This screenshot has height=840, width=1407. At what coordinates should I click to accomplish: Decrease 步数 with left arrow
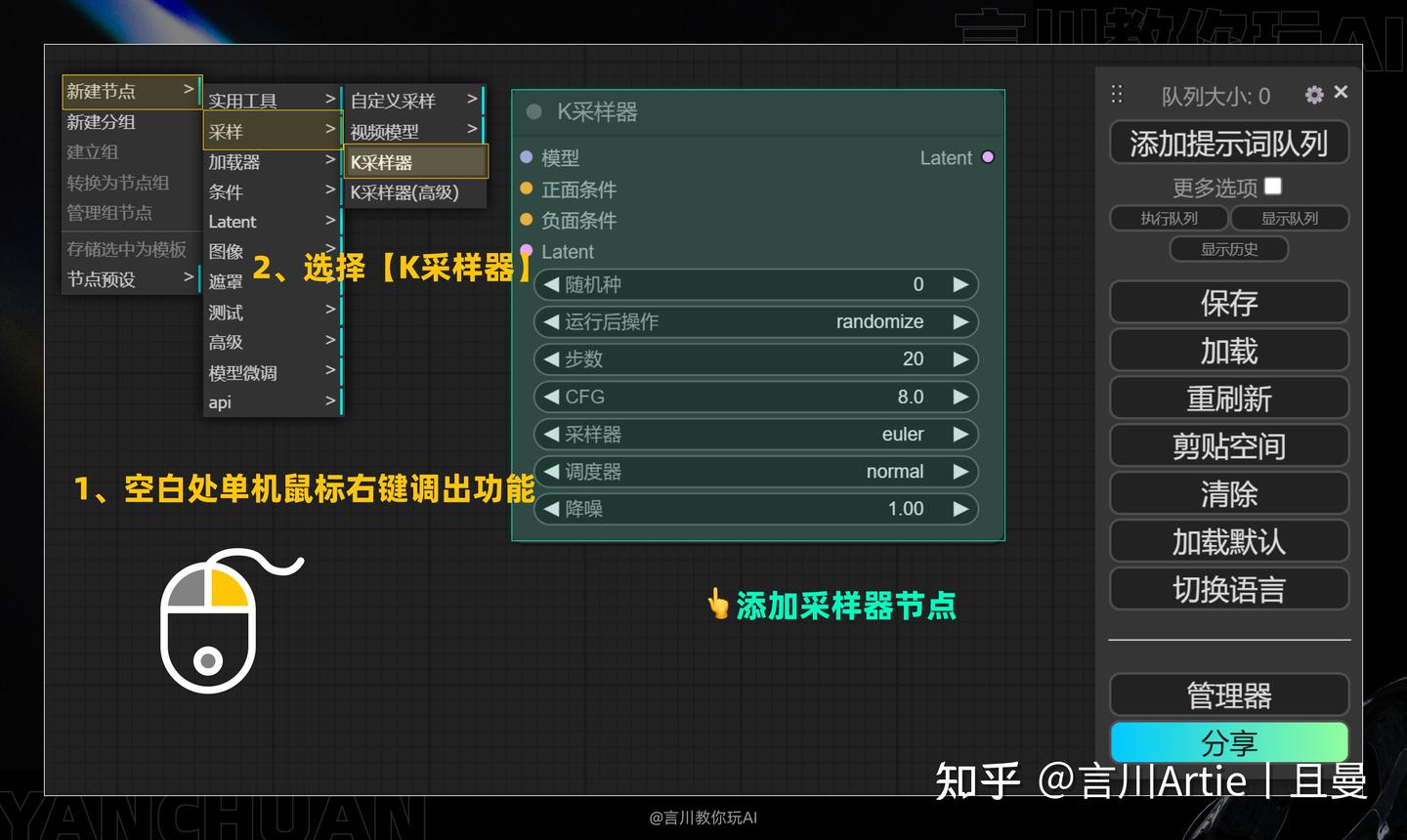[551, 358]
